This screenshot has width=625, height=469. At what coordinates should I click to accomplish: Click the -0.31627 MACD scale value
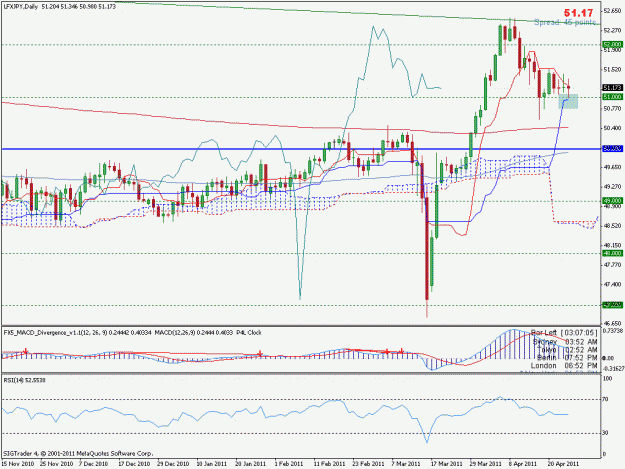613,369
